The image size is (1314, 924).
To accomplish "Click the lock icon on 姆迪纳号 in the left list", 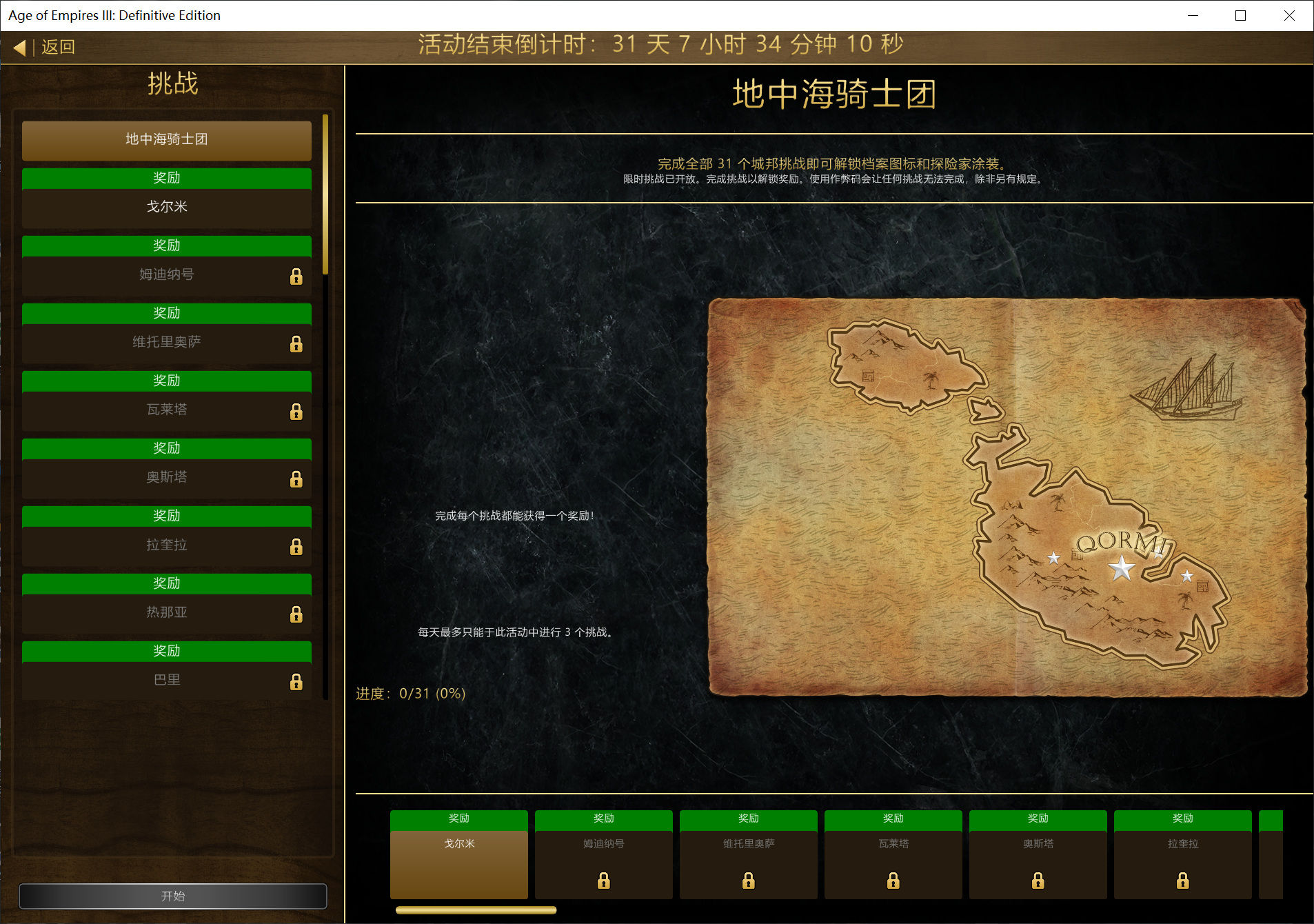I will pos(296,276).
